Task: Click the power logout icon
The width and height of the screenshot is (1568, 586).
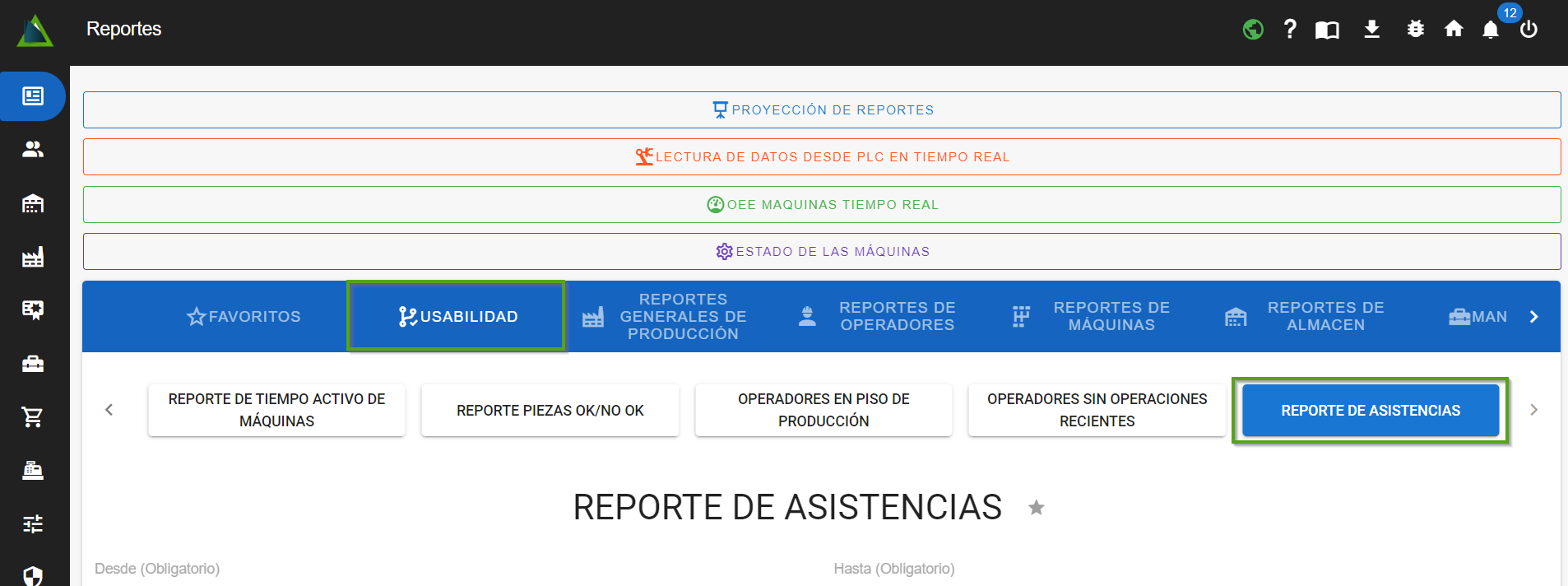Action: click(x=1529, y=30)
